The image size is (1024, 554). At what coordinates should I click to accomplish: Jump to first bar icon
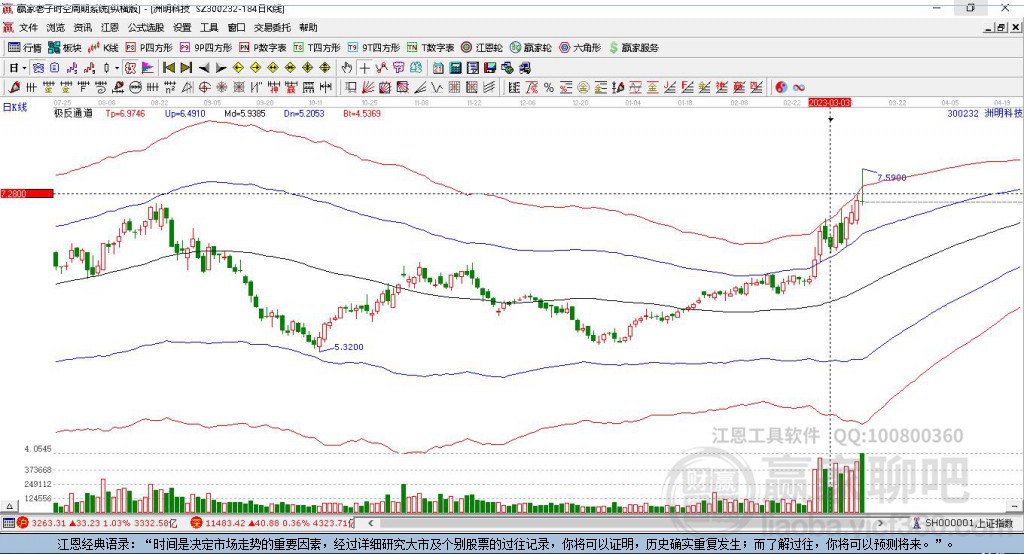click(168, 68)
